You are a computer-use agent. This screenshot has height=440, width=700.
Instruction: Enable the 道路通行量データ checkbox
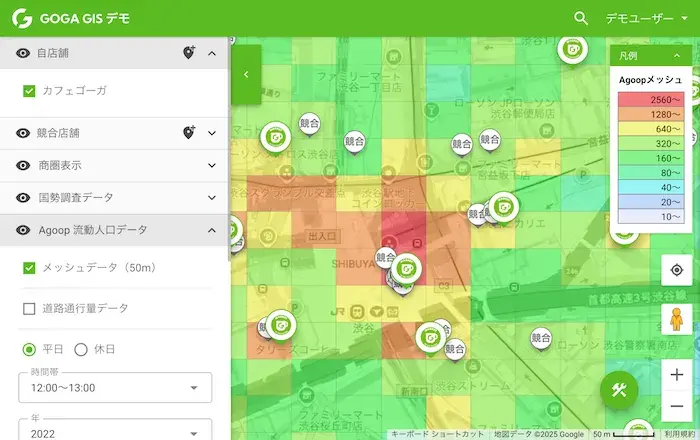(29, 308)
